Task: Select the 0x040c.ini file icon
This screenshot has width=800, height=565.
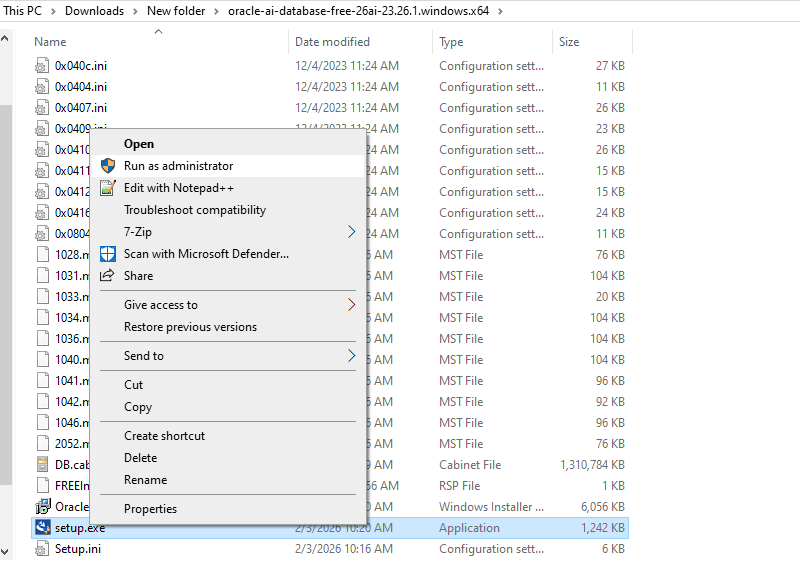Action: click(42, 66)
